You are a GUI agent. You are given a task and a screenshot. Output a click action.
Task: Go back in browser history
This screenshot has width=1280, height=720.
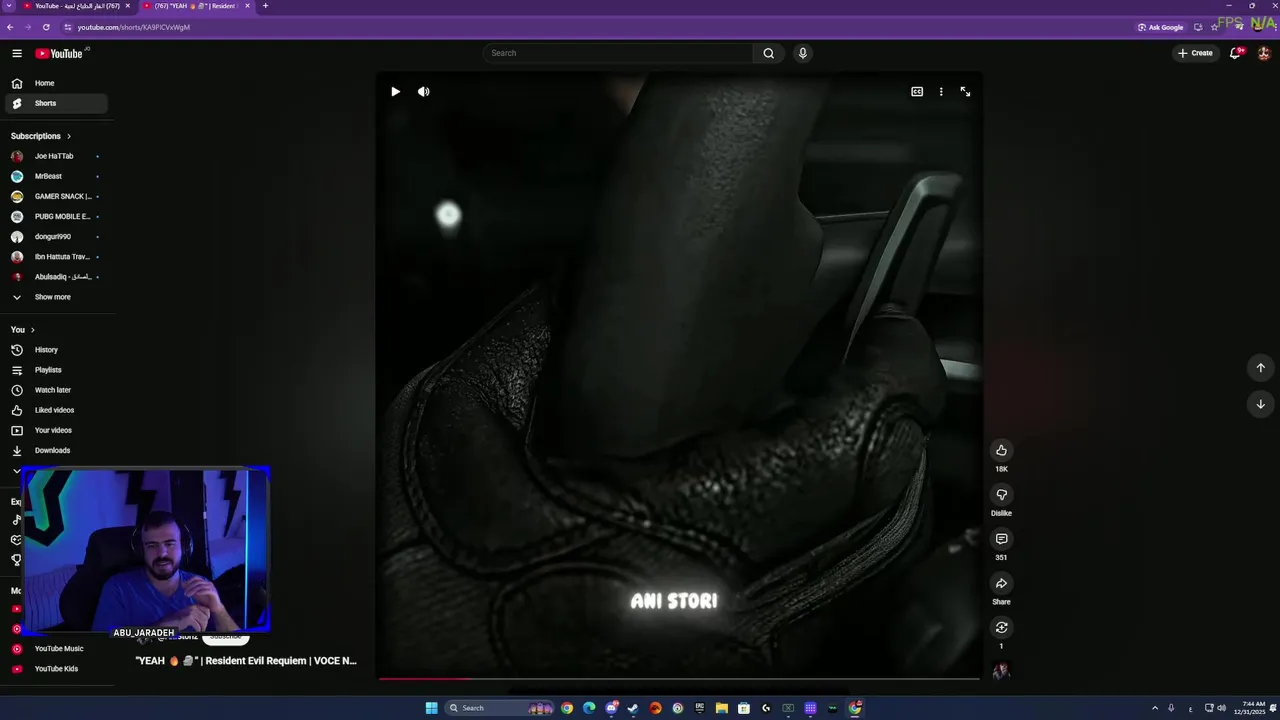(10, 27)
